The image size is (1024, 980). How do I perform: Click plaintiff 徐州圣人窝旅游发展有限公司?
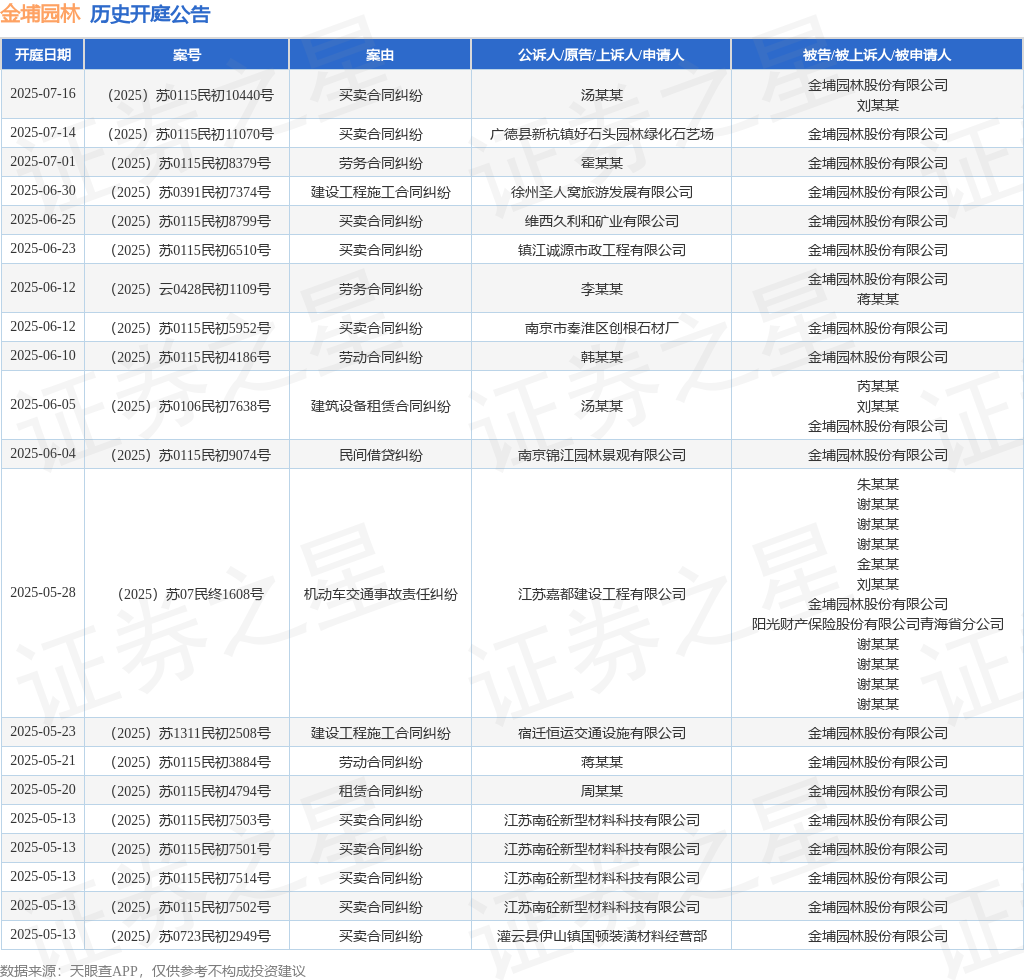pyautogui.click(x=601, y=193)
